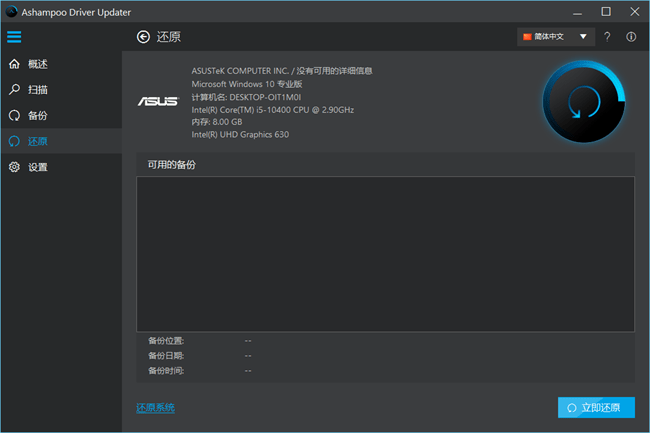Maximize the Driver Updater window
This screenshot has height=433, width=650.
tap(606, 11)
